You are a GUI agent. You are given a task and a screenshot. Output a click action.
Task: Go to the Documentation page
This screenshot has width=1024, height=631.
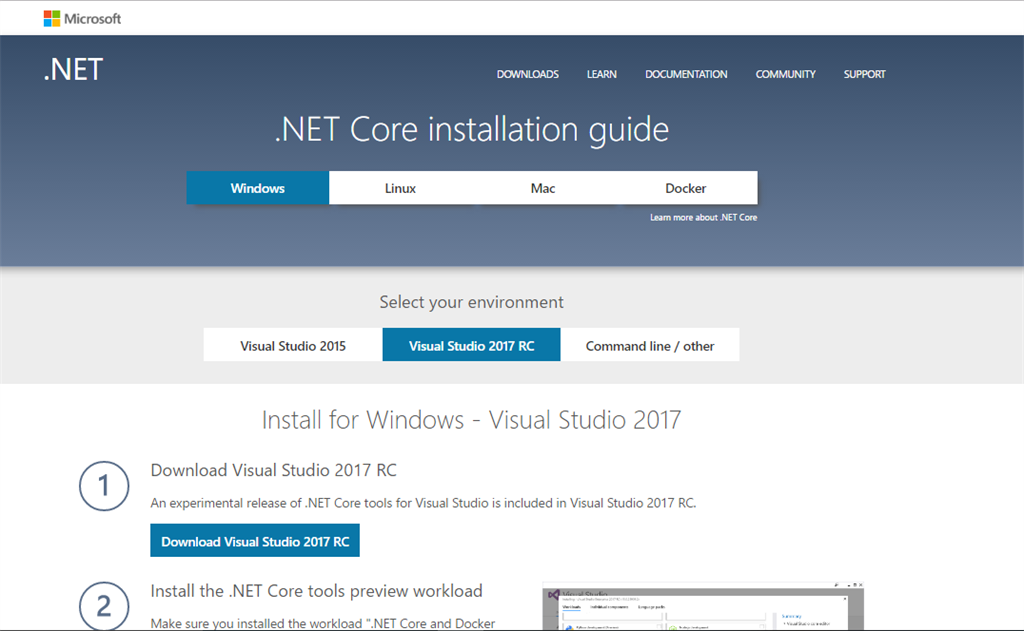pyautogui.click(x=686, y=74)
